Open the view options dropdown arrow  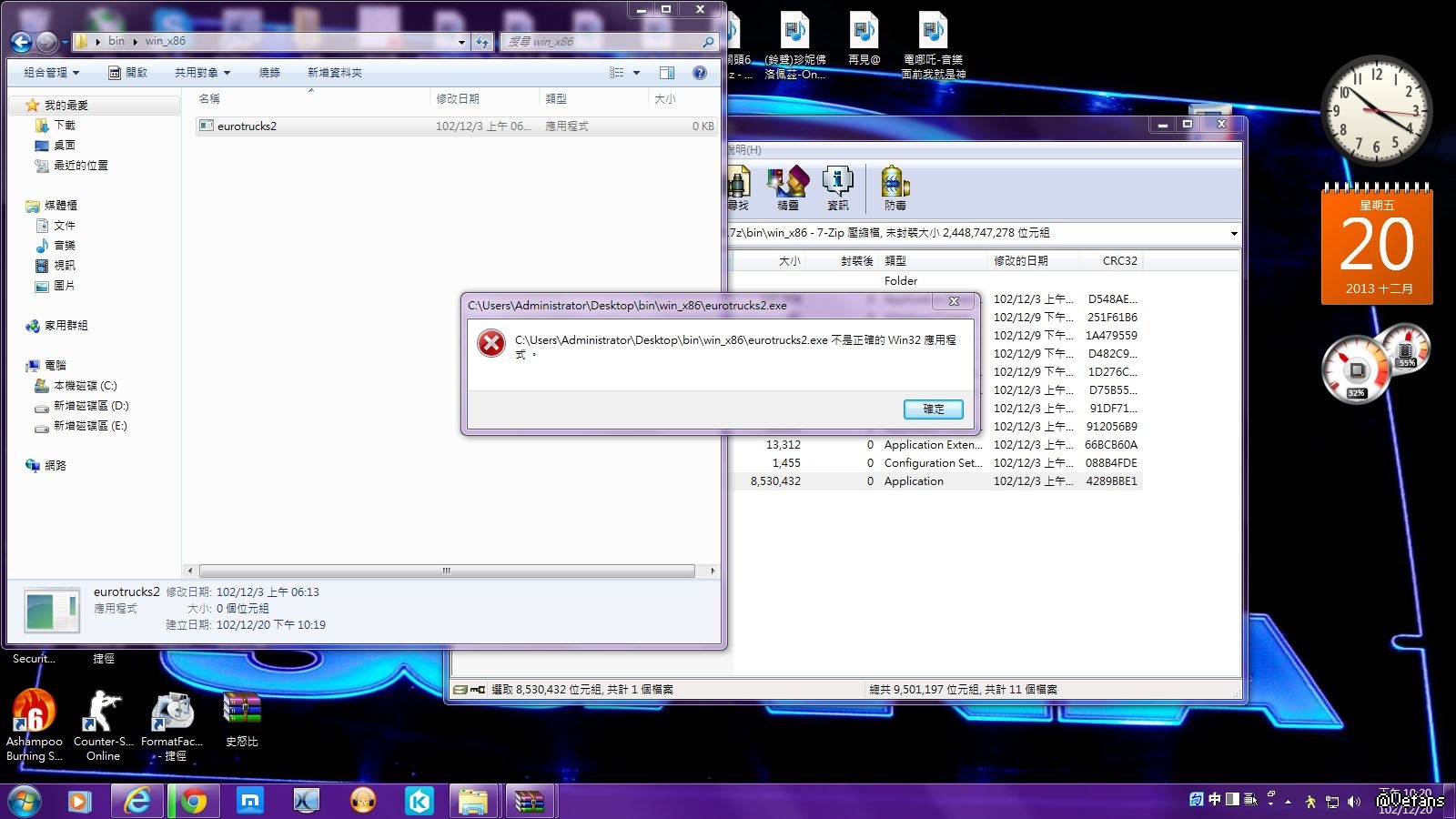point(636,73)
